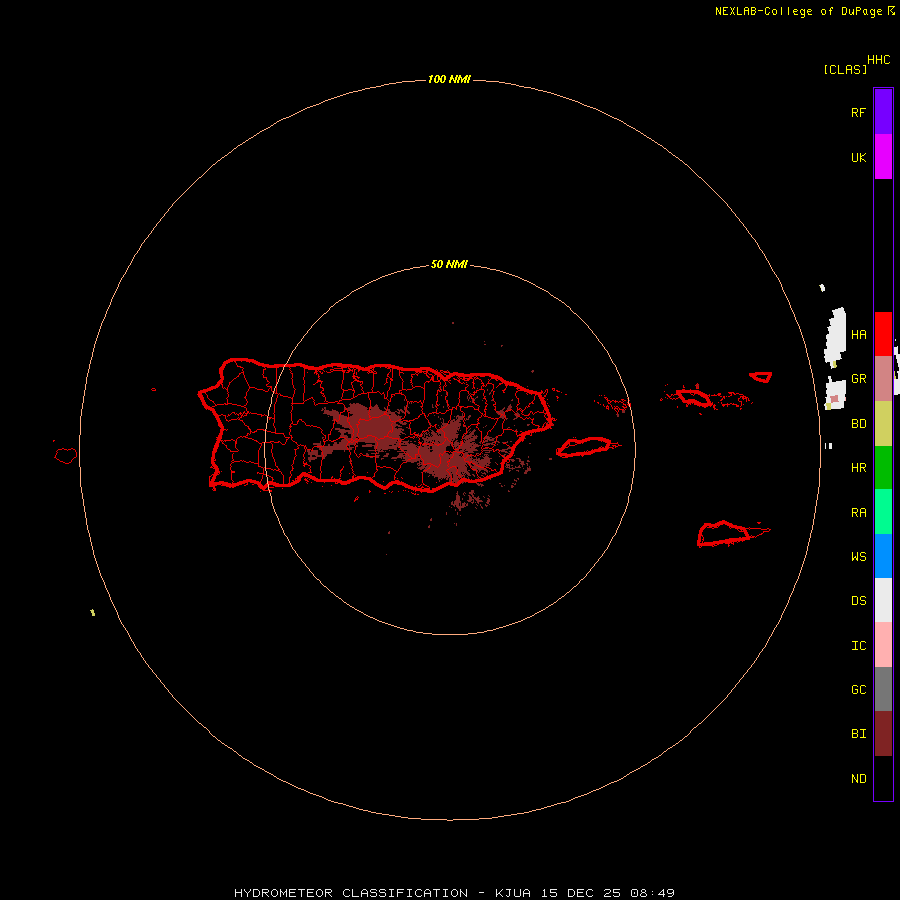
Task: Click the Hydrometeor Classification KJUA timestamp caption
Action: coord(454,893)
